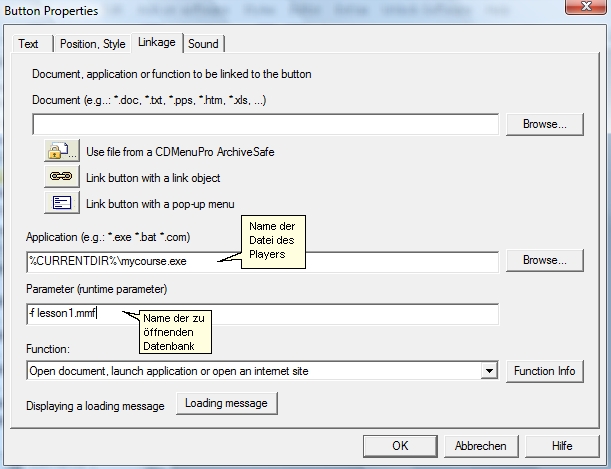611x469 pixels.
Task: Expand the Function dropdown arrow
Action: tap(489, 371)
